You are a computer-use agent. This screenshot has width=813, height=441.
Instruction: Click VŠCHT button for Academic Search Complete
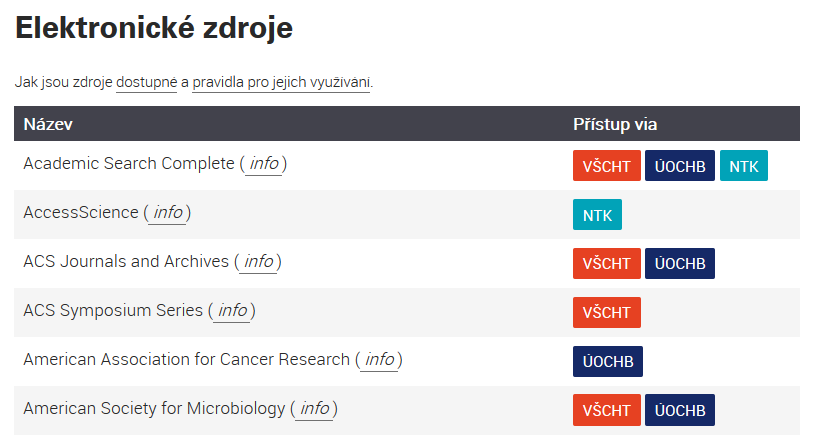(x=607, y=166)
